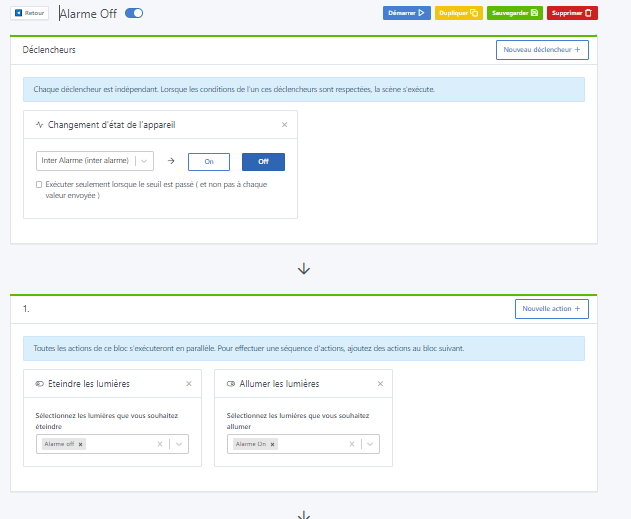Expand the lights dropdown under Allumer les lumières
The height and width of the screenshot is (519, 631).
coord(370,444)
